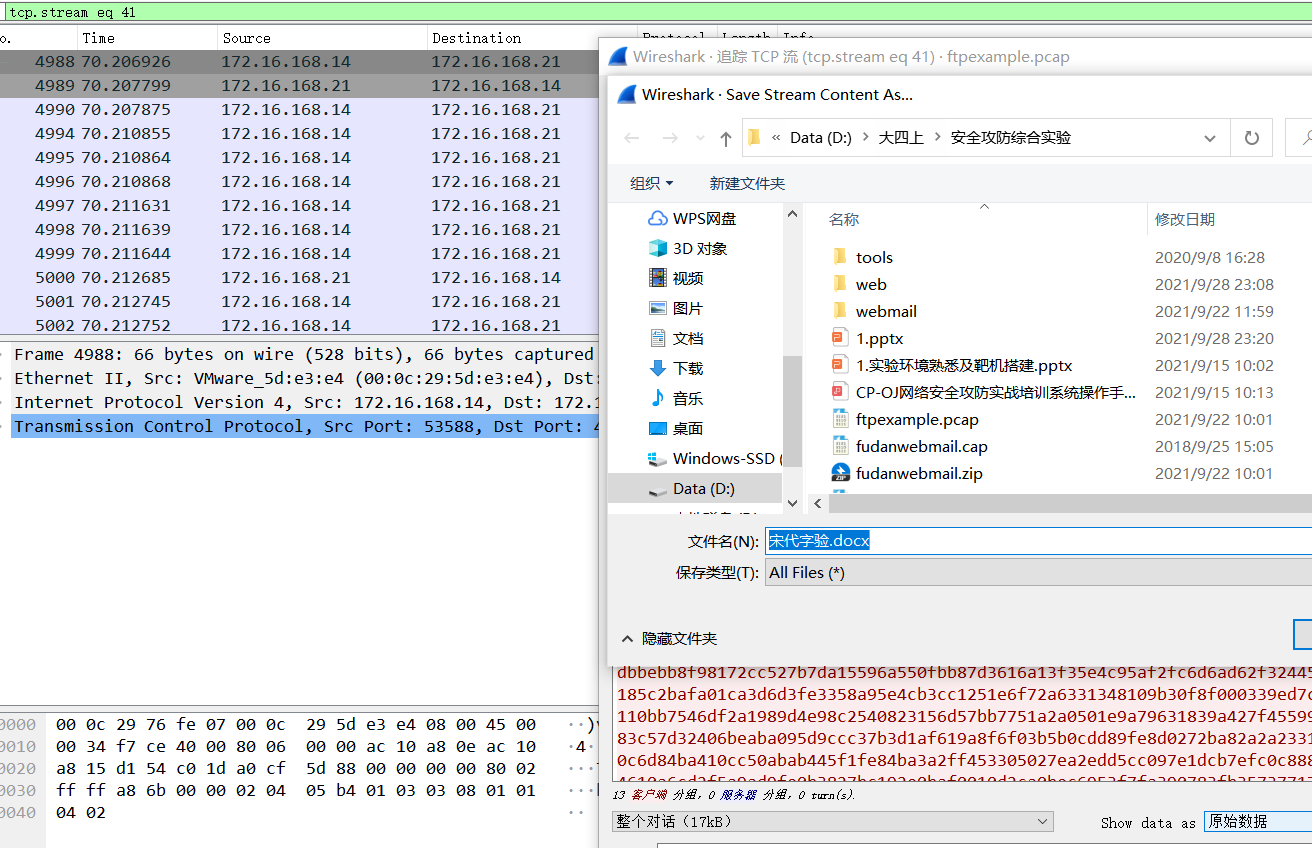Viewport: 1312px width, 848px height.
Task: Click fudanwebmail.cap file icon
Action: click(x=840, y=446)
